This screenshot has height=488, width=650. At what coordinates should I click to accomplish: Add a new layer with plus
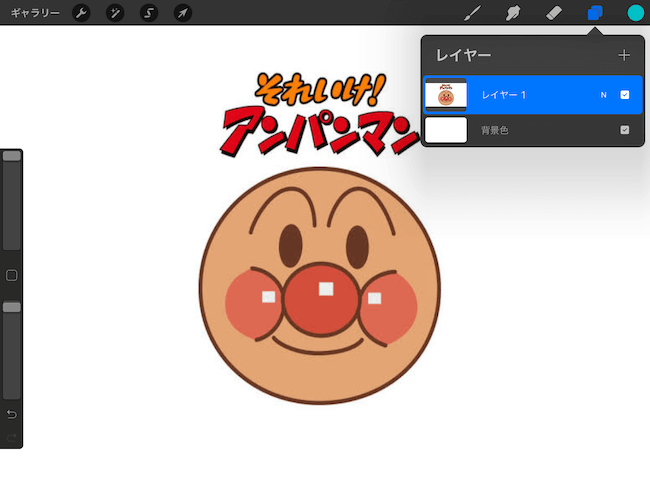pyautogui.click(x=624, y=55)
